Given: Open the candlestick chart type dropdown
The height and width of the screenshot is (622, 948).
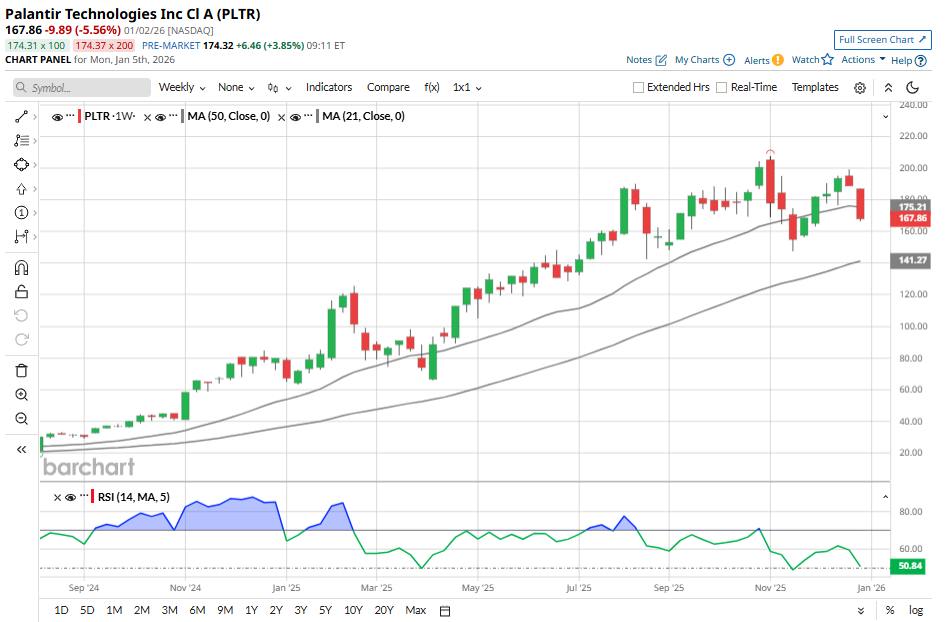Looking at the screenshot, I should [279, 88].
